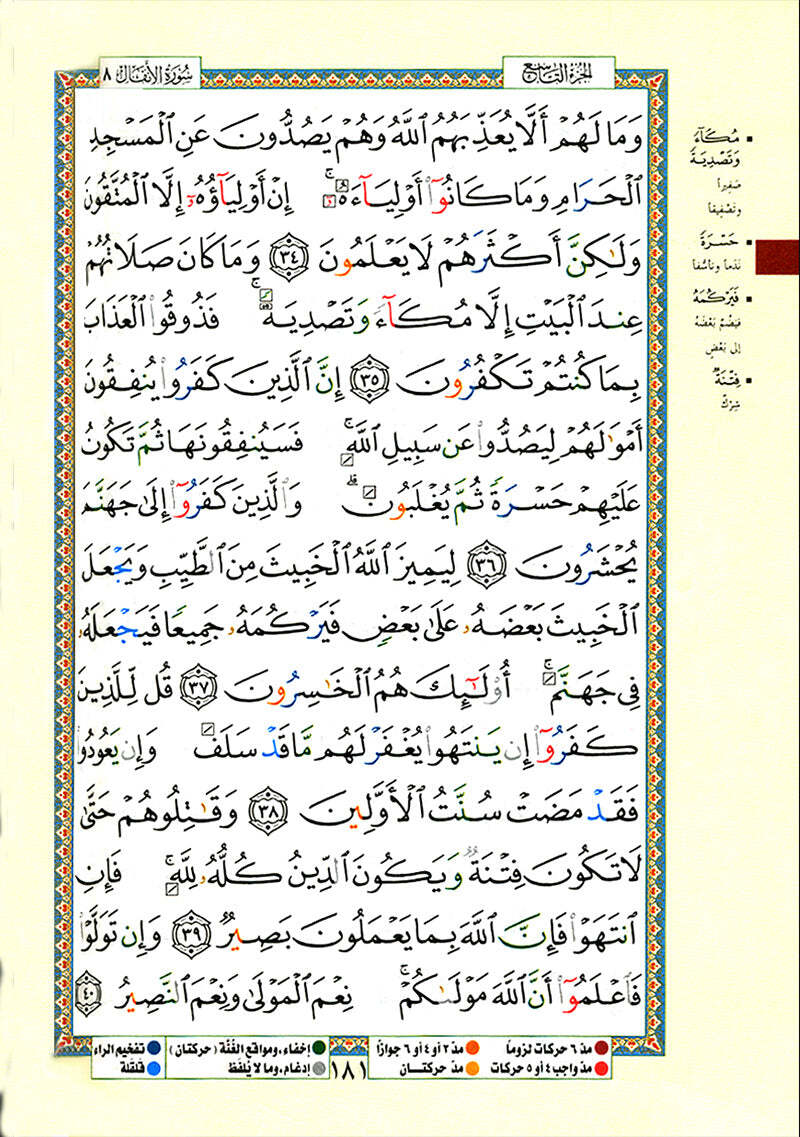Click the verse 39 end marker
The width and height of the screenshot is (800, 1137).
click(191, 933)
